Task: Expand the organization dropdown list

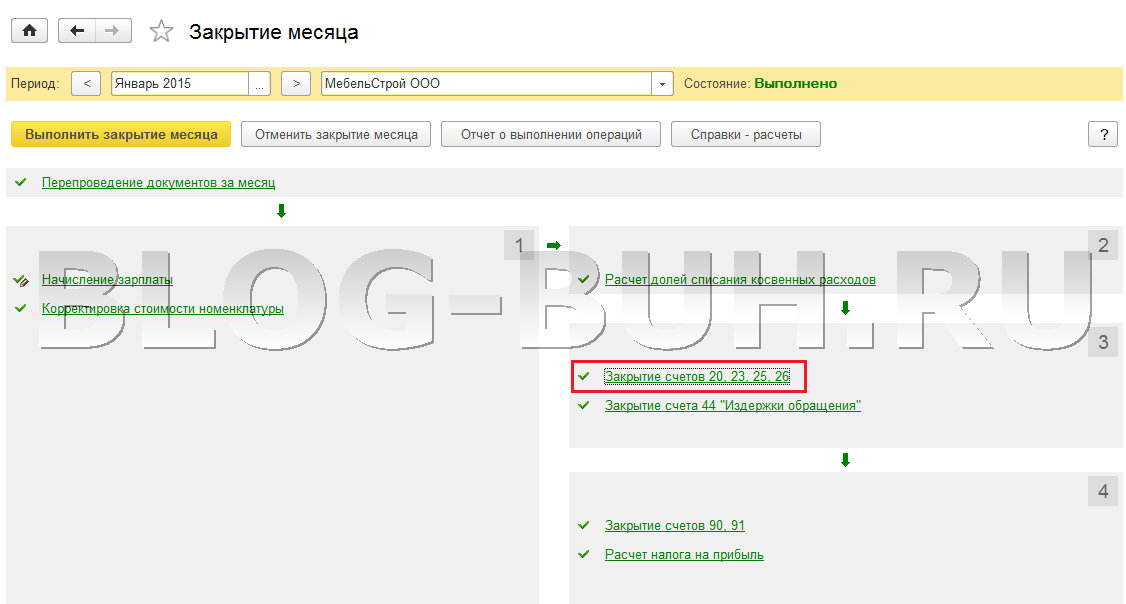Action: [x=662, y=84]
